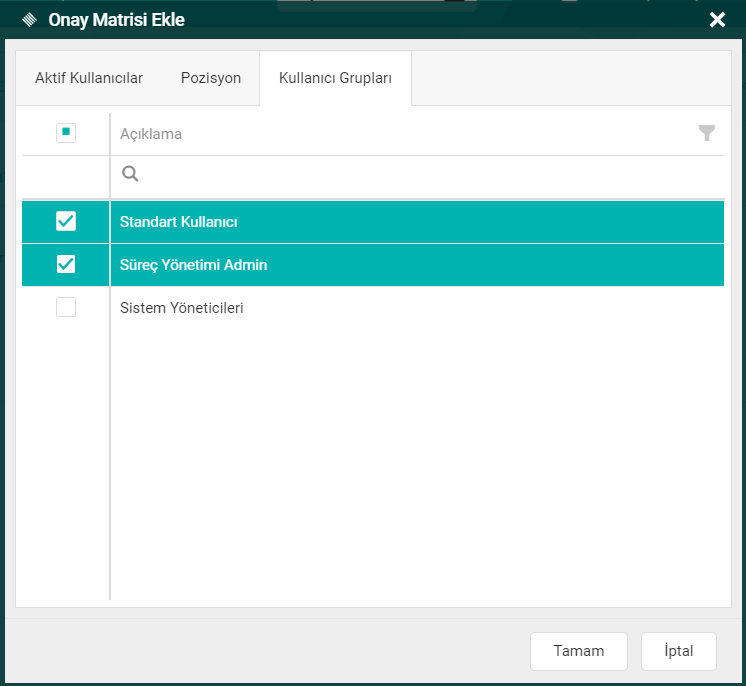
Task: Click the filter funnel icon in Açıklama column
Action: 707,133
